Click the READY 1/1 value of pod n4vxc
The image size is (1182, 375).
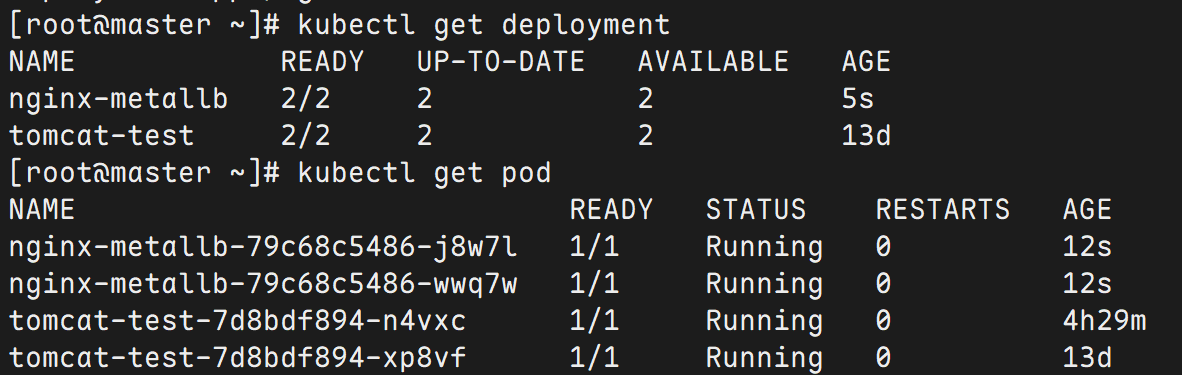[594, 321]
